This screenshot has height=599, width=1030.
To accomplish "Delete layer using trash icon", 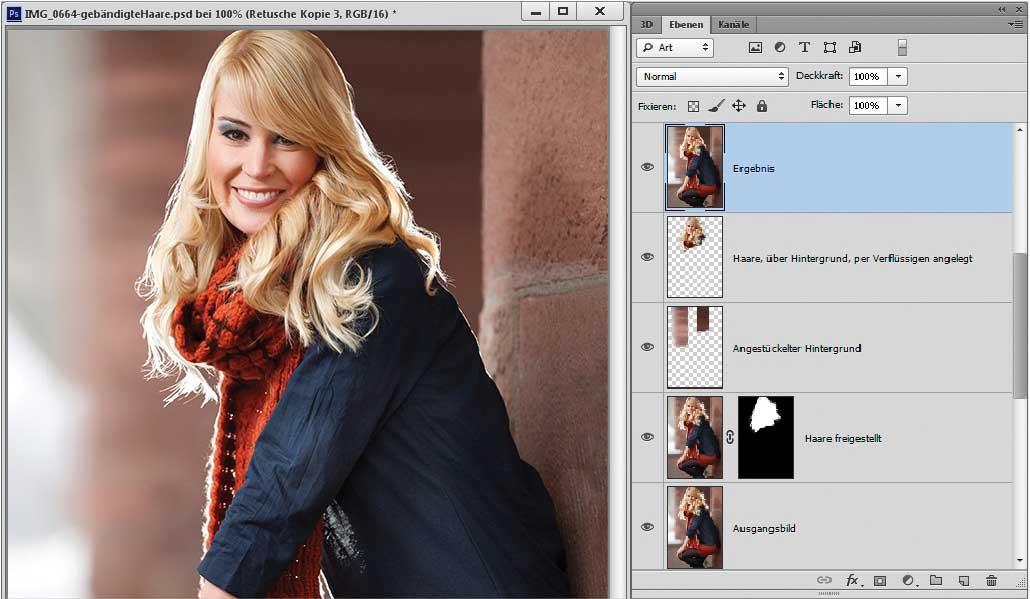I will (x=991, y=580).
